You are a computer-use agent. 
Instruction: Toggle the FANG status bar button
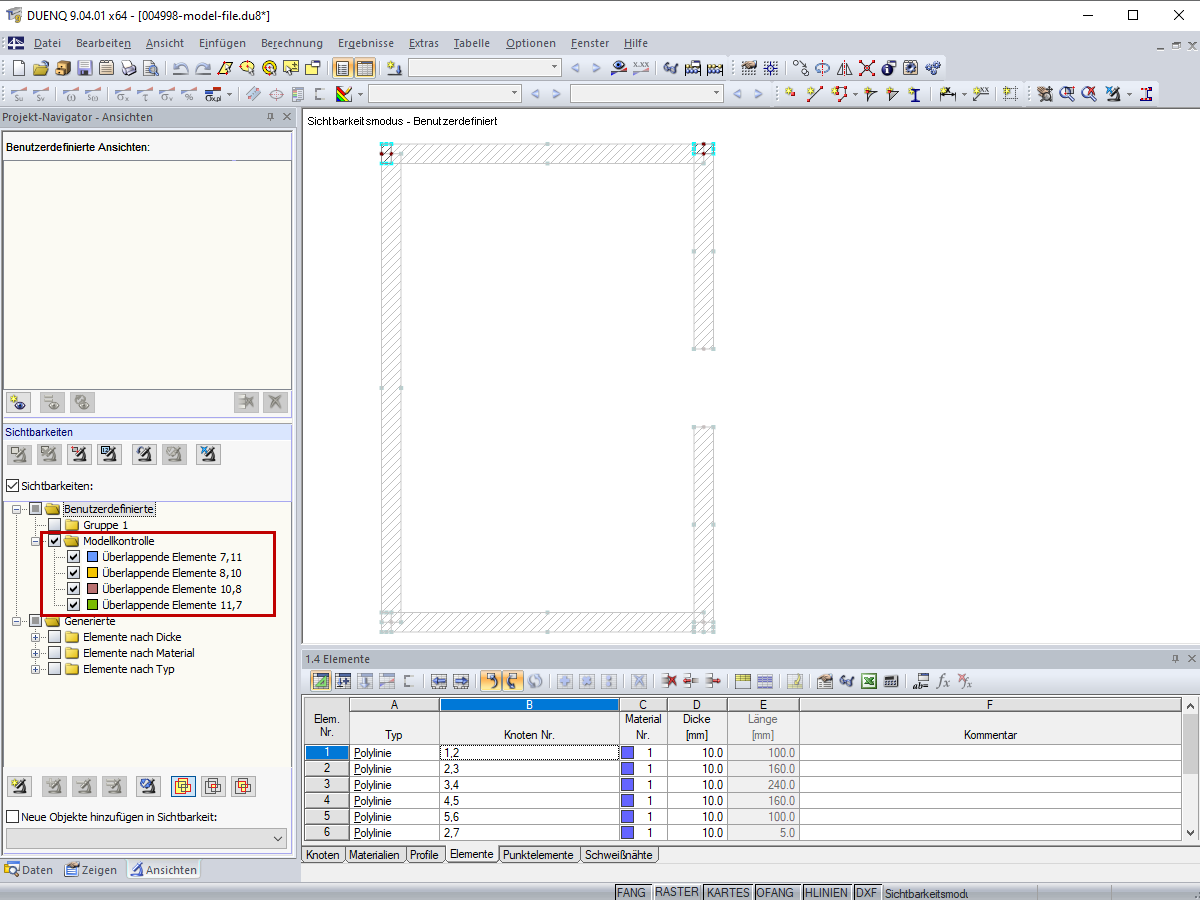click(631, 892)
